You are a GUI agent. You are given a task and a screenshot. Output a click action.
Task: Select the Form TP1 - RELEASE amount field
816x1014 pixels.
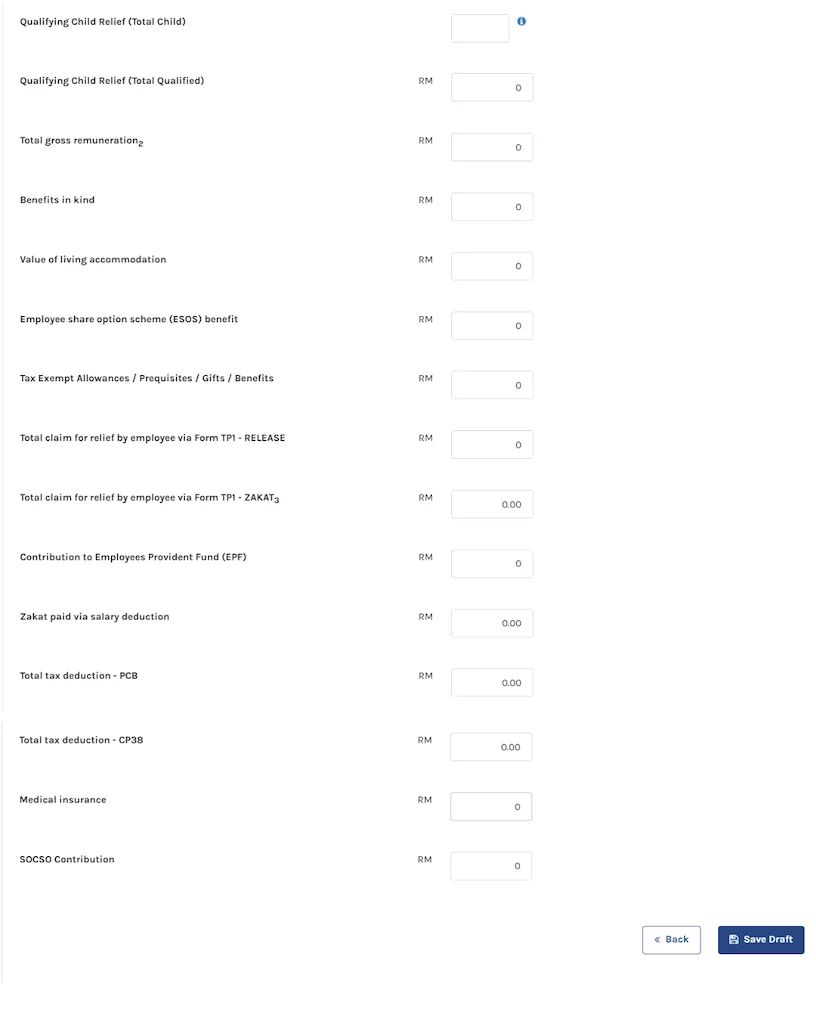[x=491, y=445]
